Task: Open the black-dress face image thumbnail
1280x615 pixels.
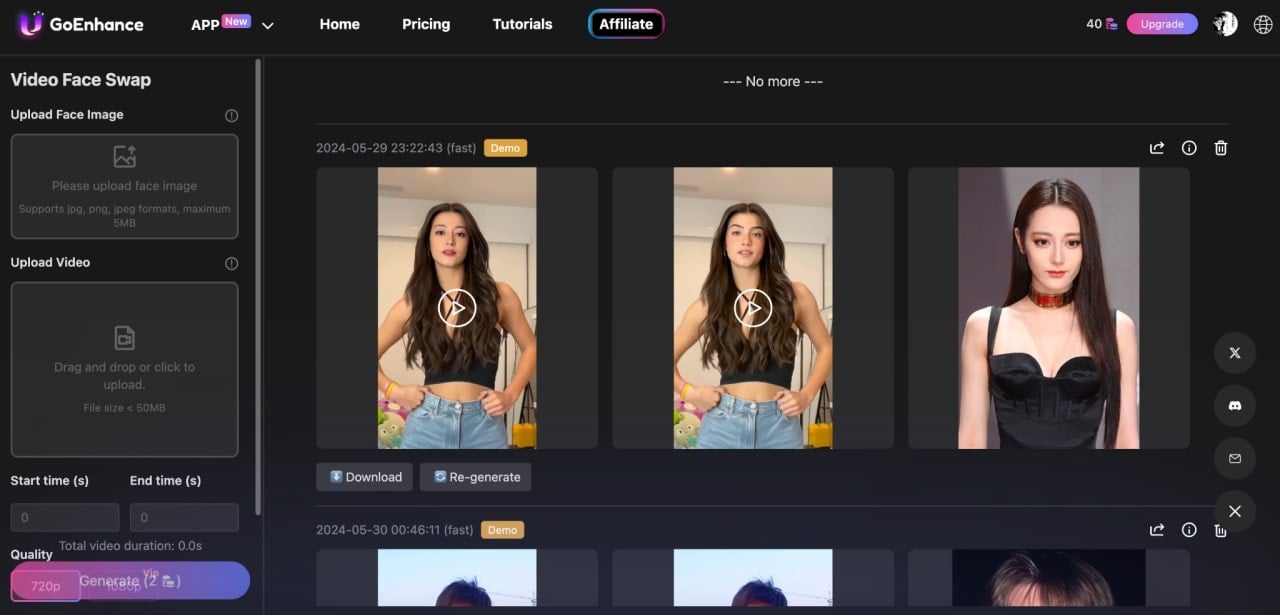Action: tap(1049, 308)
